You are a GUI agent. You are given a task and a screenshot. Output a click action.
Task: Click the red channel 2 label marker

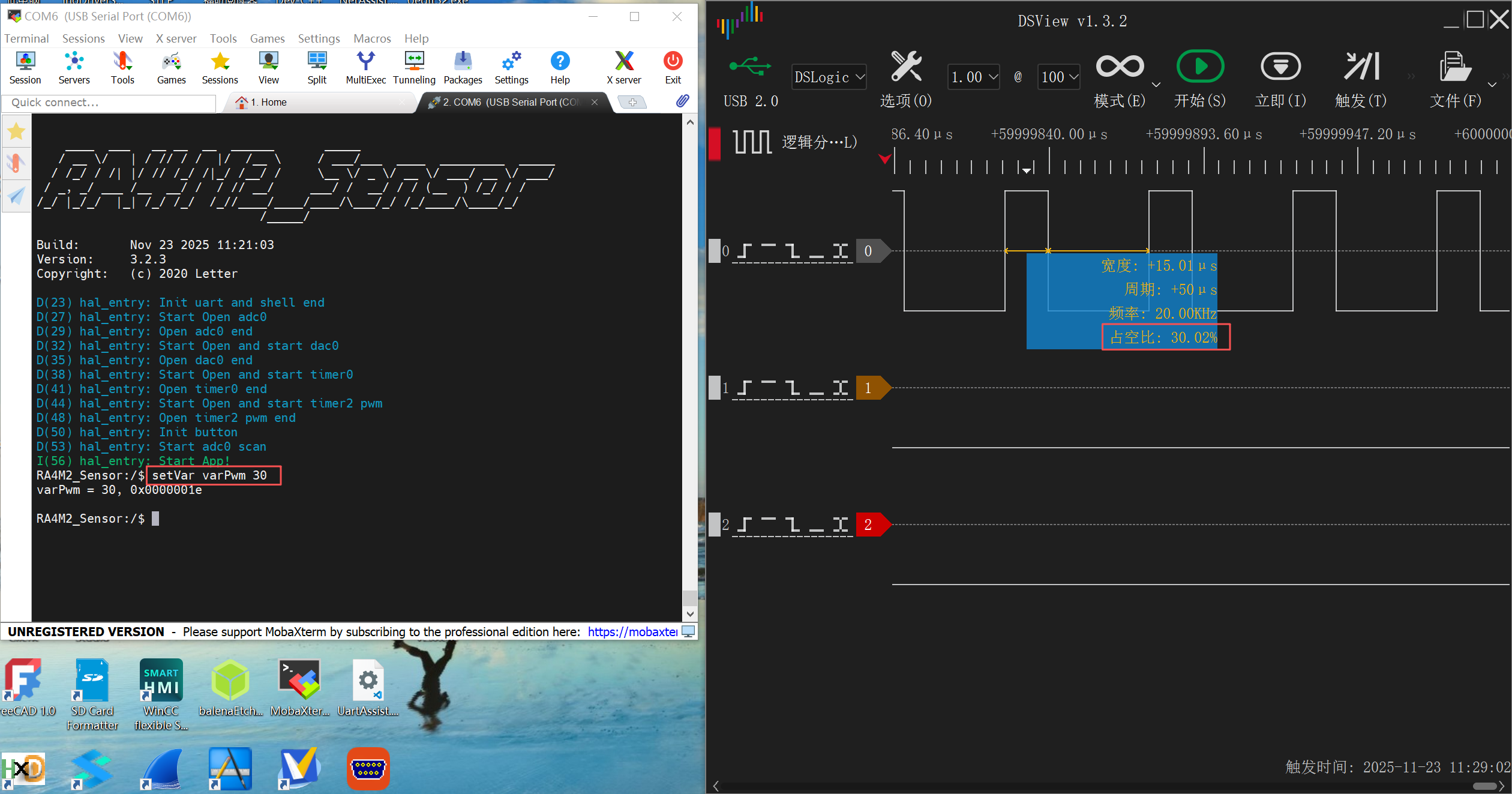[x=873, y=525]
